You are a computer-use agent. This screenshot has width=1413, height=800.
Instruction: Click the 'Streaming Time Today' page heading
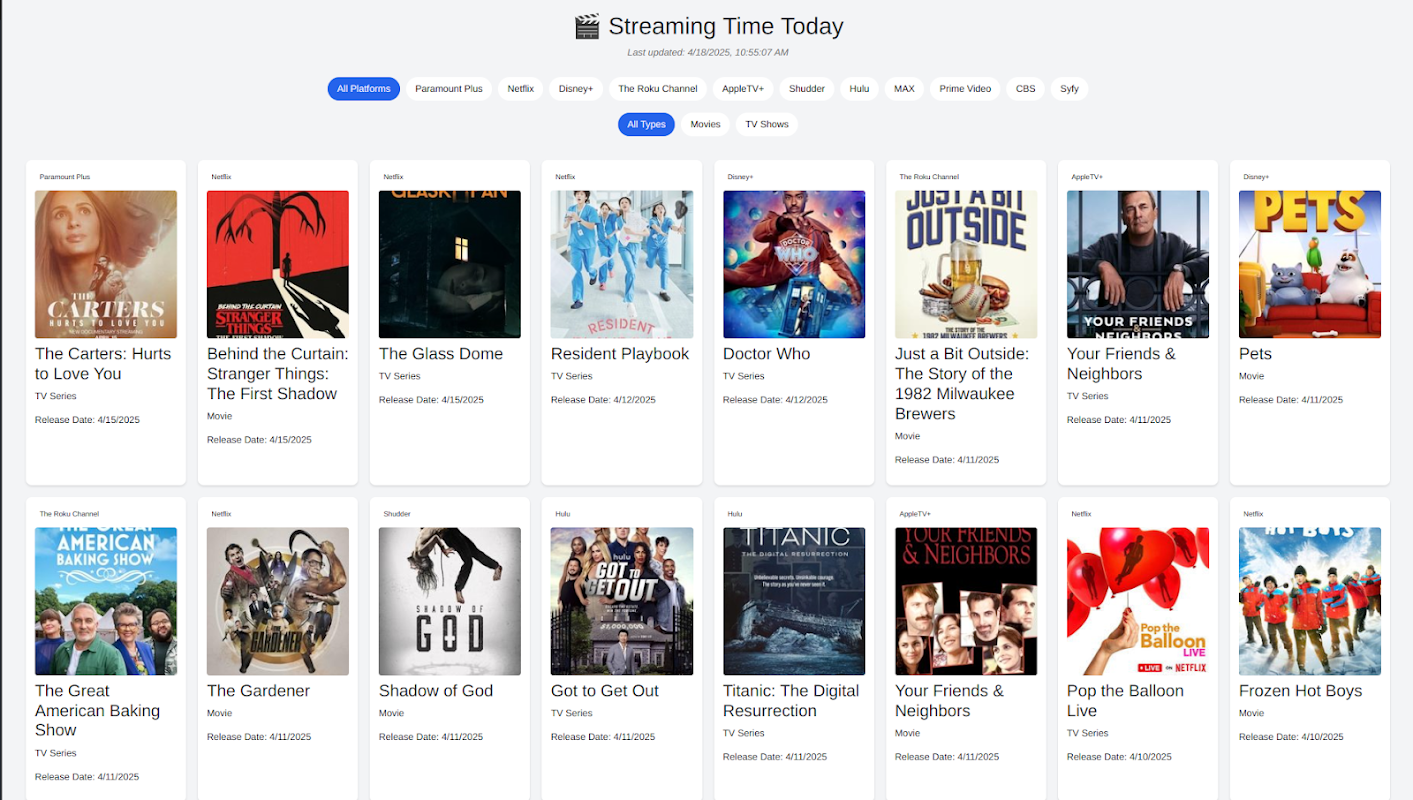click(726, 27)
